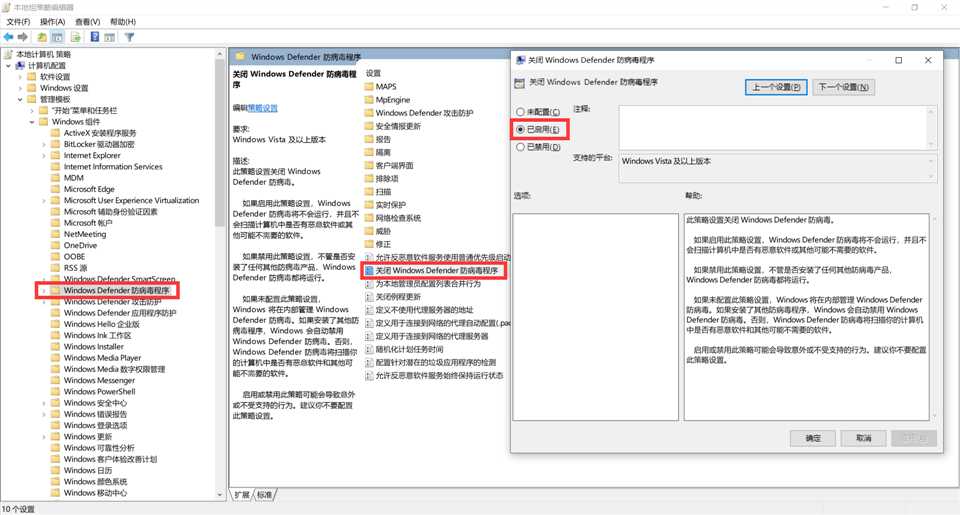The image size is (960, 515).
Task: Click the MAPS folder icon in the settings list
Action: coord(369,86)
